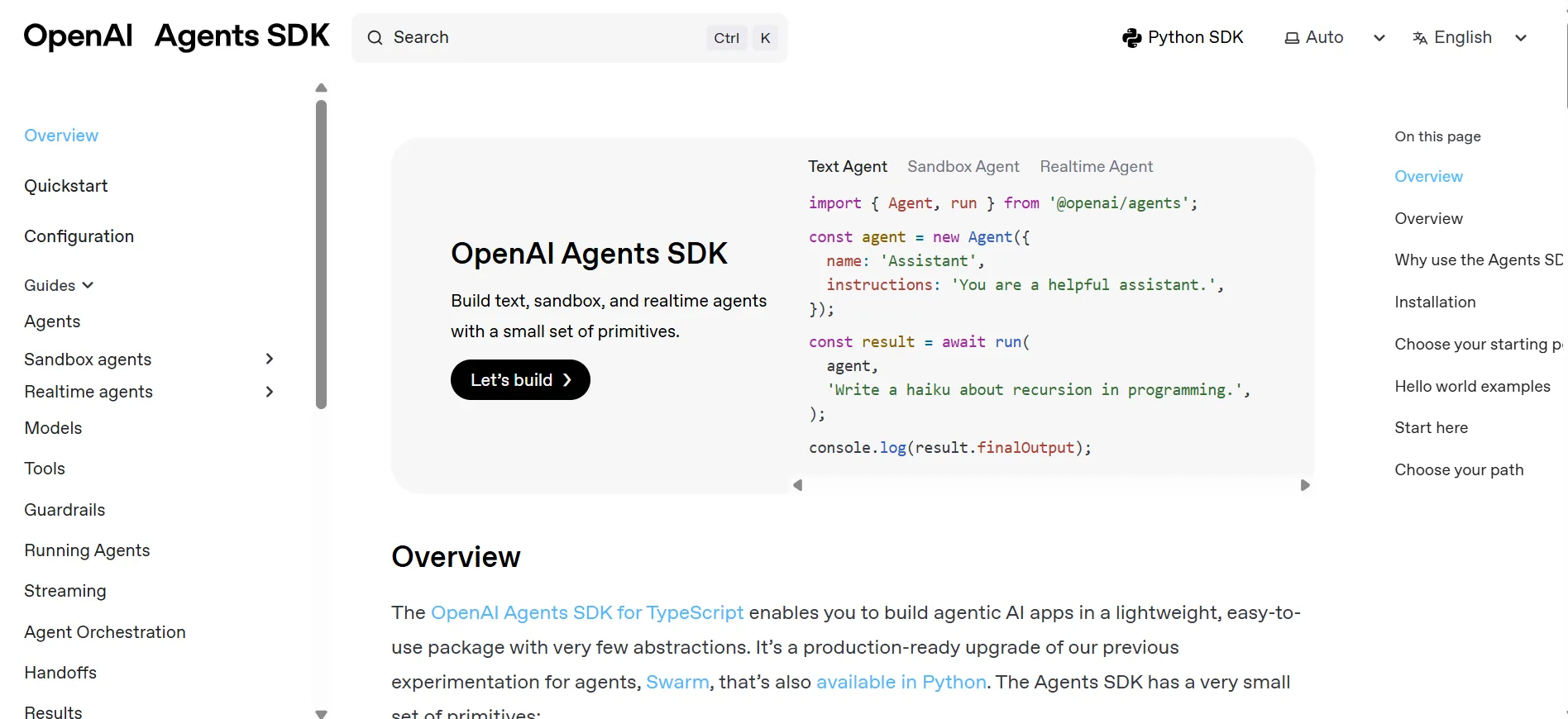The image size is (1568, 719).
Task: Click the Ctrl shortcut badge in search
Action: pos(727,38)
